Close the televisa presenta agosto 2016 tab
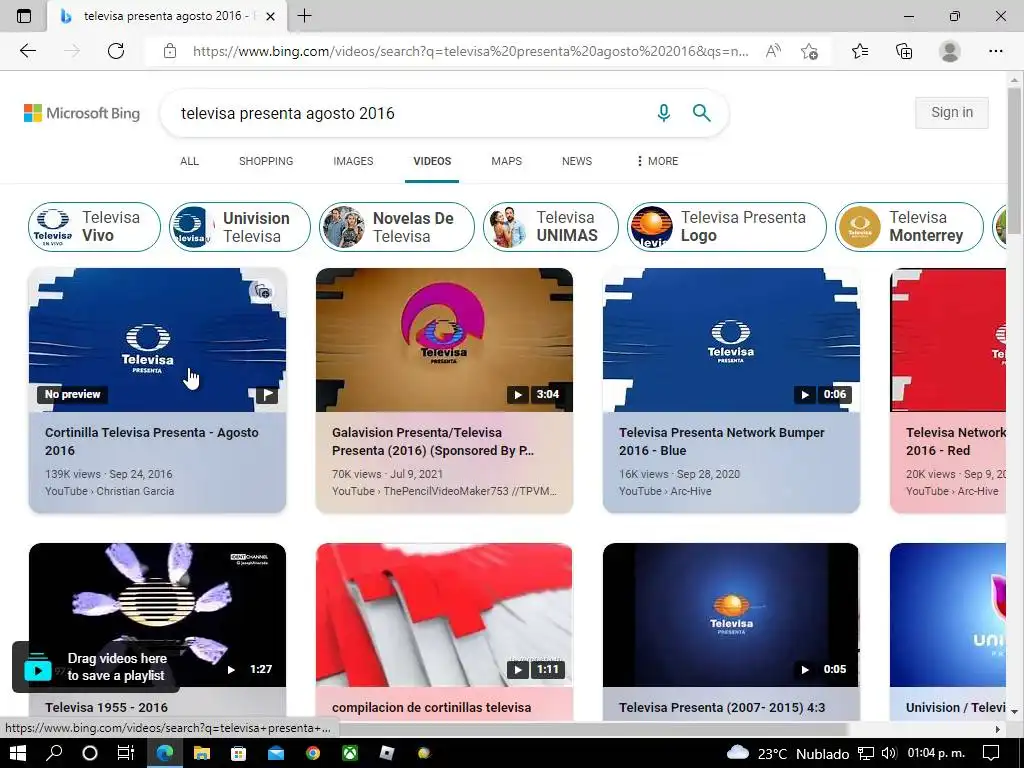1024x768 pixels. pyautogui.click(x=270, y=16)
